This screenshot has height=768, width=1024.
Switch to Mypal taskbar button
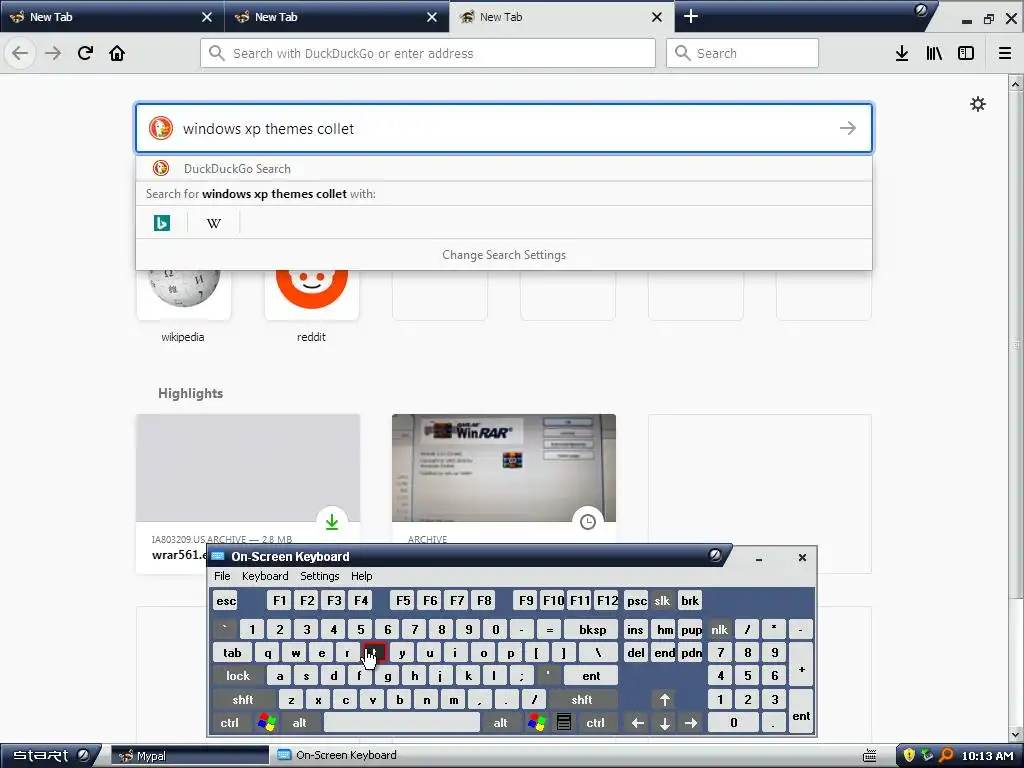(189, 756)
